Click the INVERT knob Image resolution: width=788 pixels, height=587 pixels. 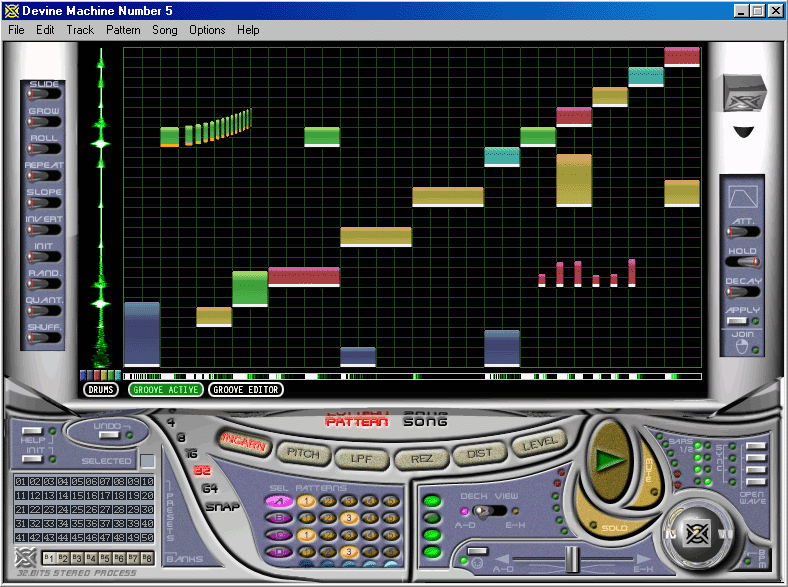click(44, 230)
